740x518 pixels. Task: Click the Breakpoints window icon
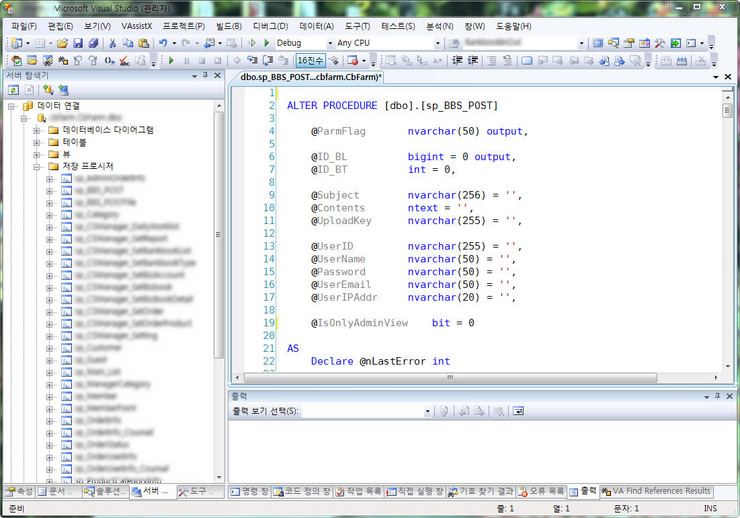click(353, 60)
